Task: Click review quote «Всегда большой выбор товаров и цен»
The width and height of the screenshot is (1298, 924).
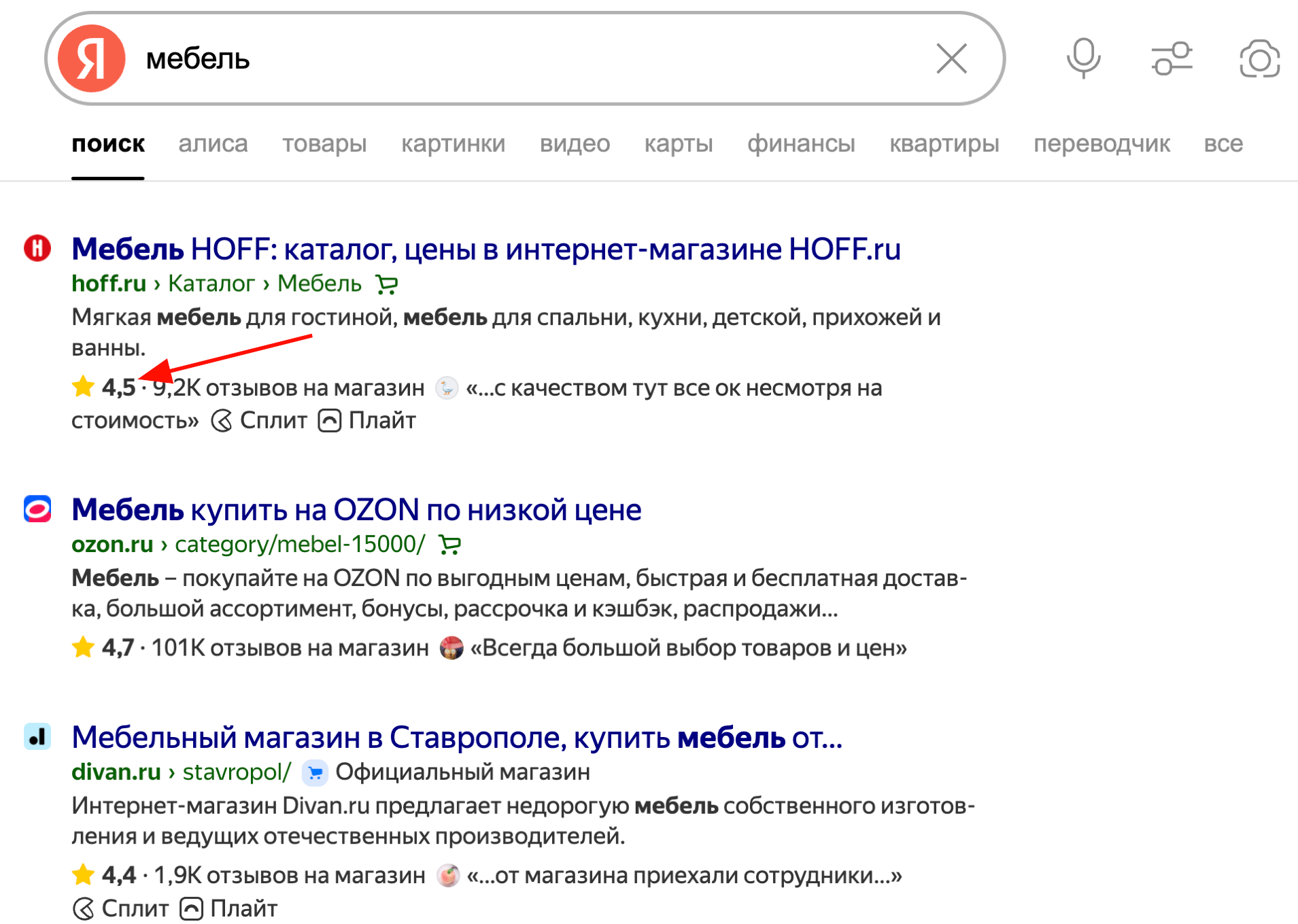Action: [x=688, y=648]
